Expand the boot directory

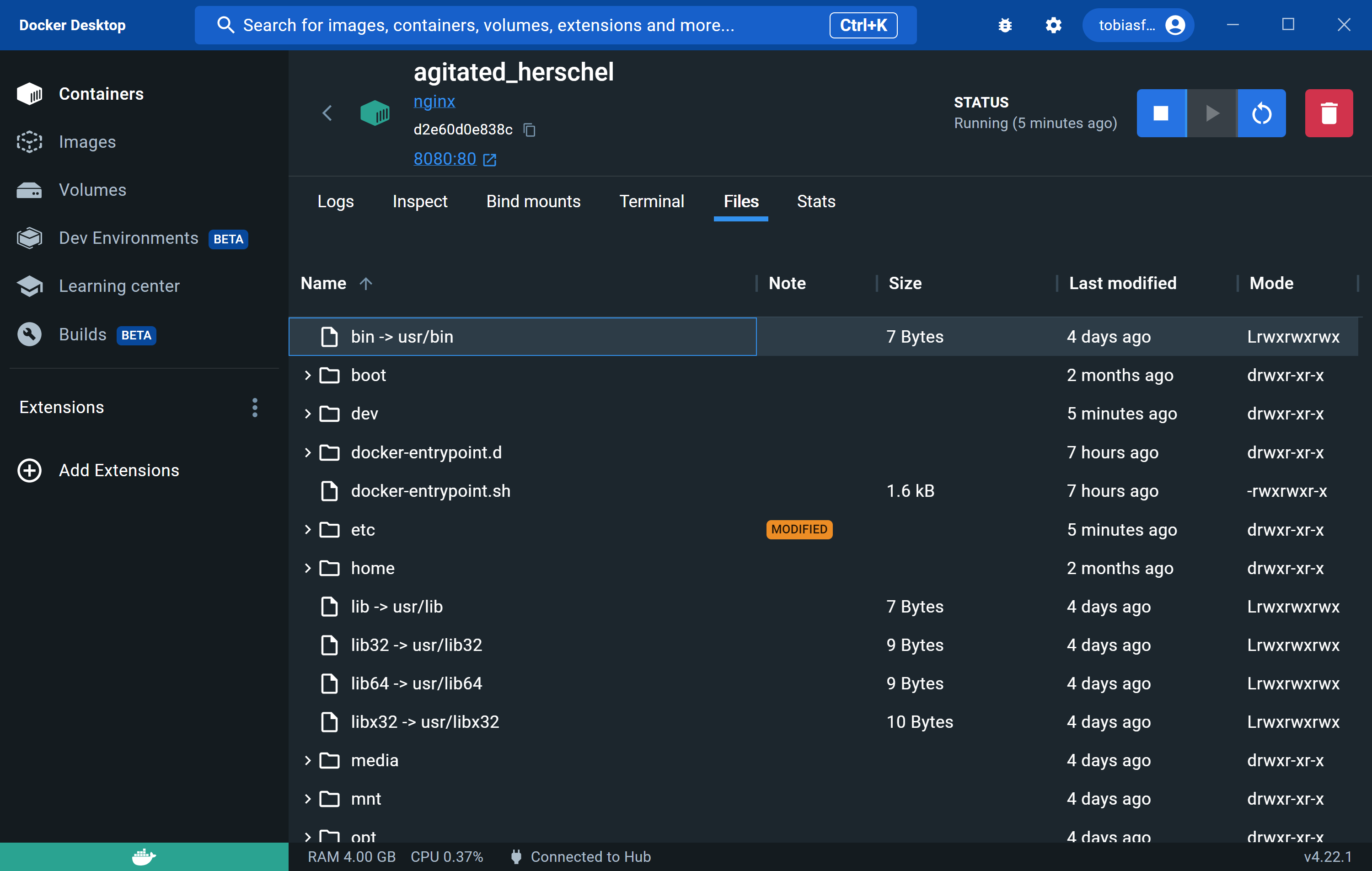(x=308, y=375)
